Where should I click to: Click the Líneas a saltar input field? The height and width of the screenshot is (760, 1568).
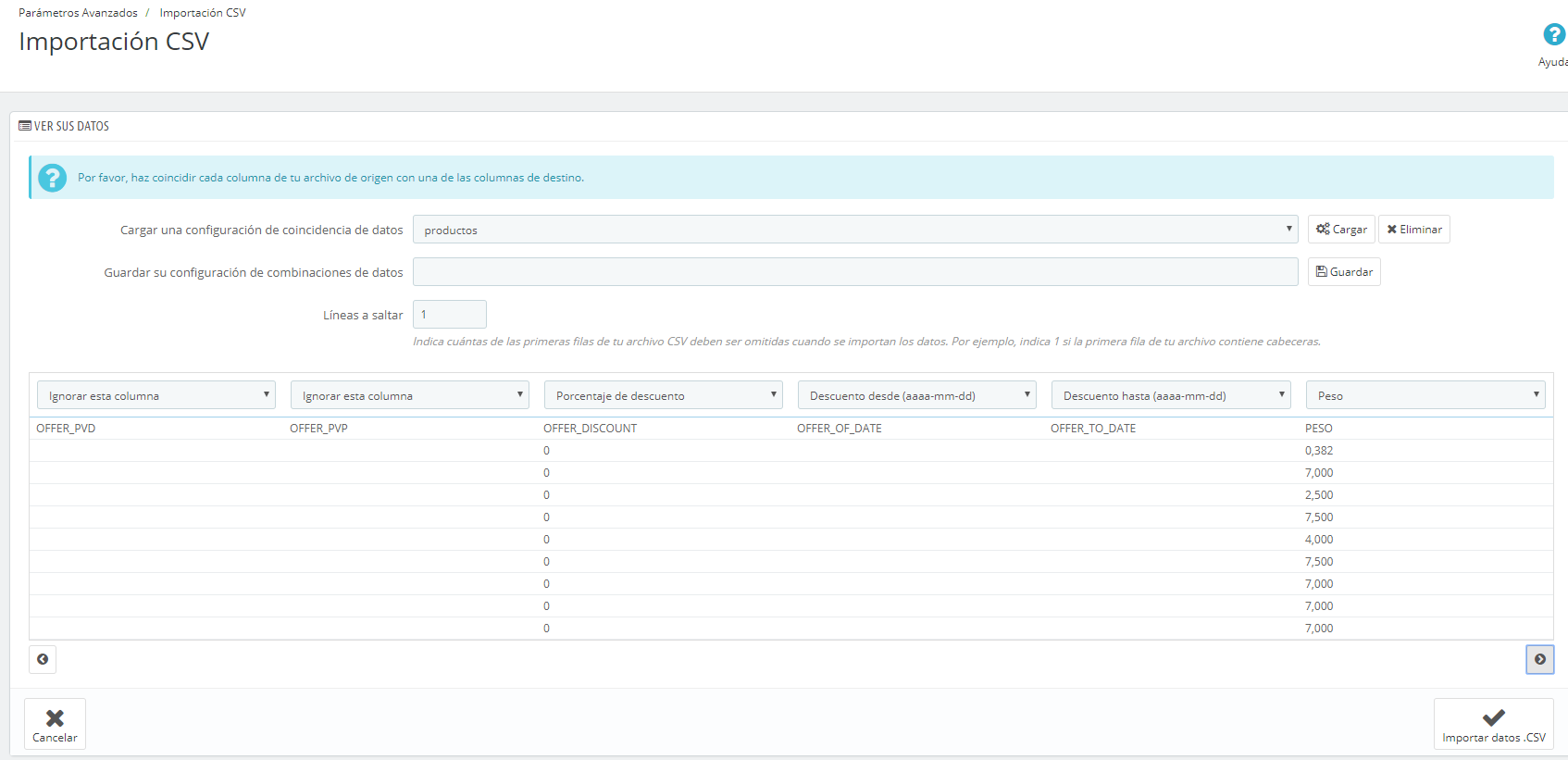(x=450, y=315)
